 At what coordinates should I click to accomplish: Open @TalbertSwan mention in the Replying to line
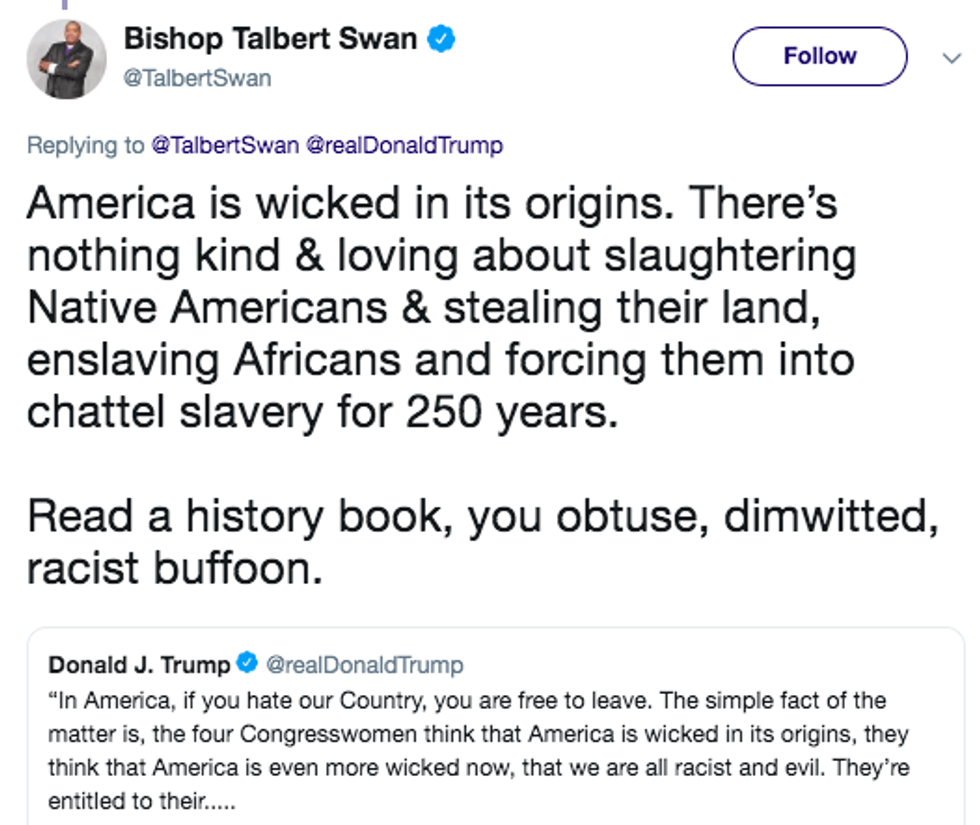(x=225, y=146)
